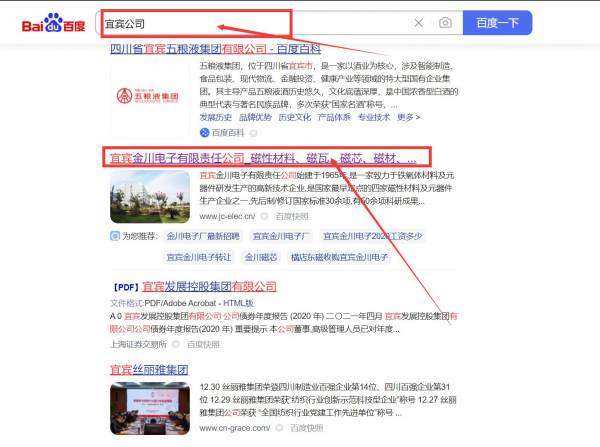
Task: Select 品牌优势 sub-link
Action: pyautogui.click(x=254, y=117)
